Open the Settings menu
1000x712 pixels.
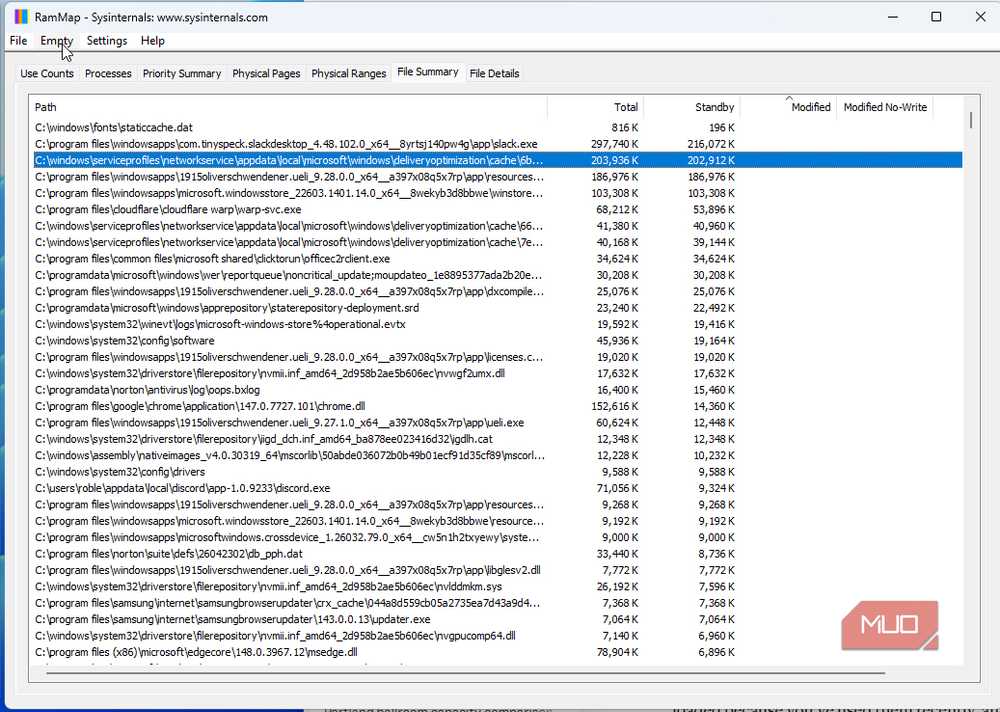point(107,41)
